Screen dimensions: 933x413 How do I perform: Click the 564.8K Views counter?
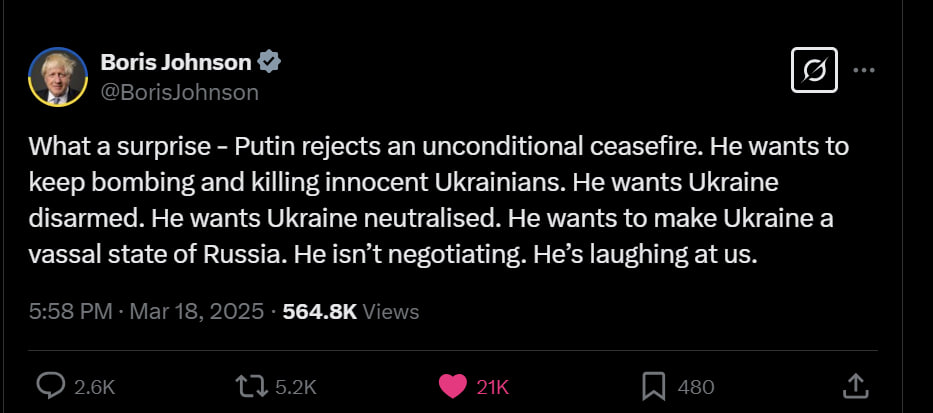[350, 312]
